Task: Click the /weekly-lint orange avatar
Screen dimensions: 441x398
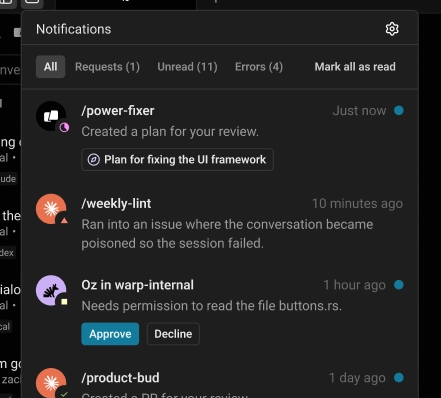Action: [x=51, y=209]
